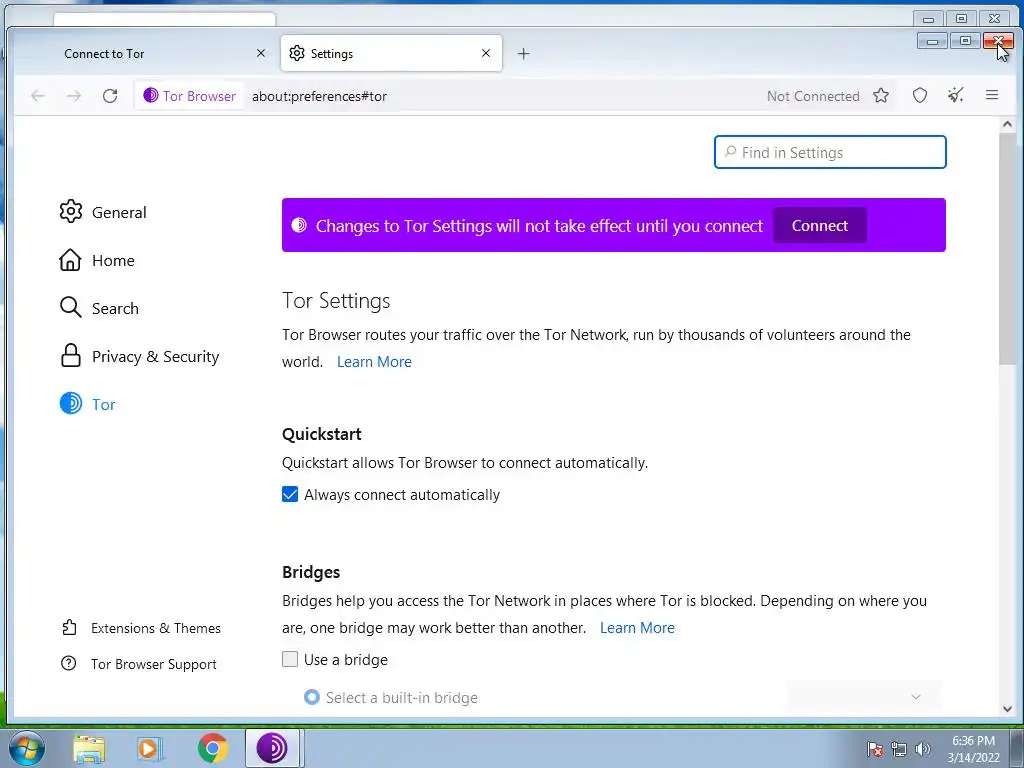Image resolution: width=1024 pixels, height=768 pixels.
Task: Click the network tray icon
Action: point(899,749)
